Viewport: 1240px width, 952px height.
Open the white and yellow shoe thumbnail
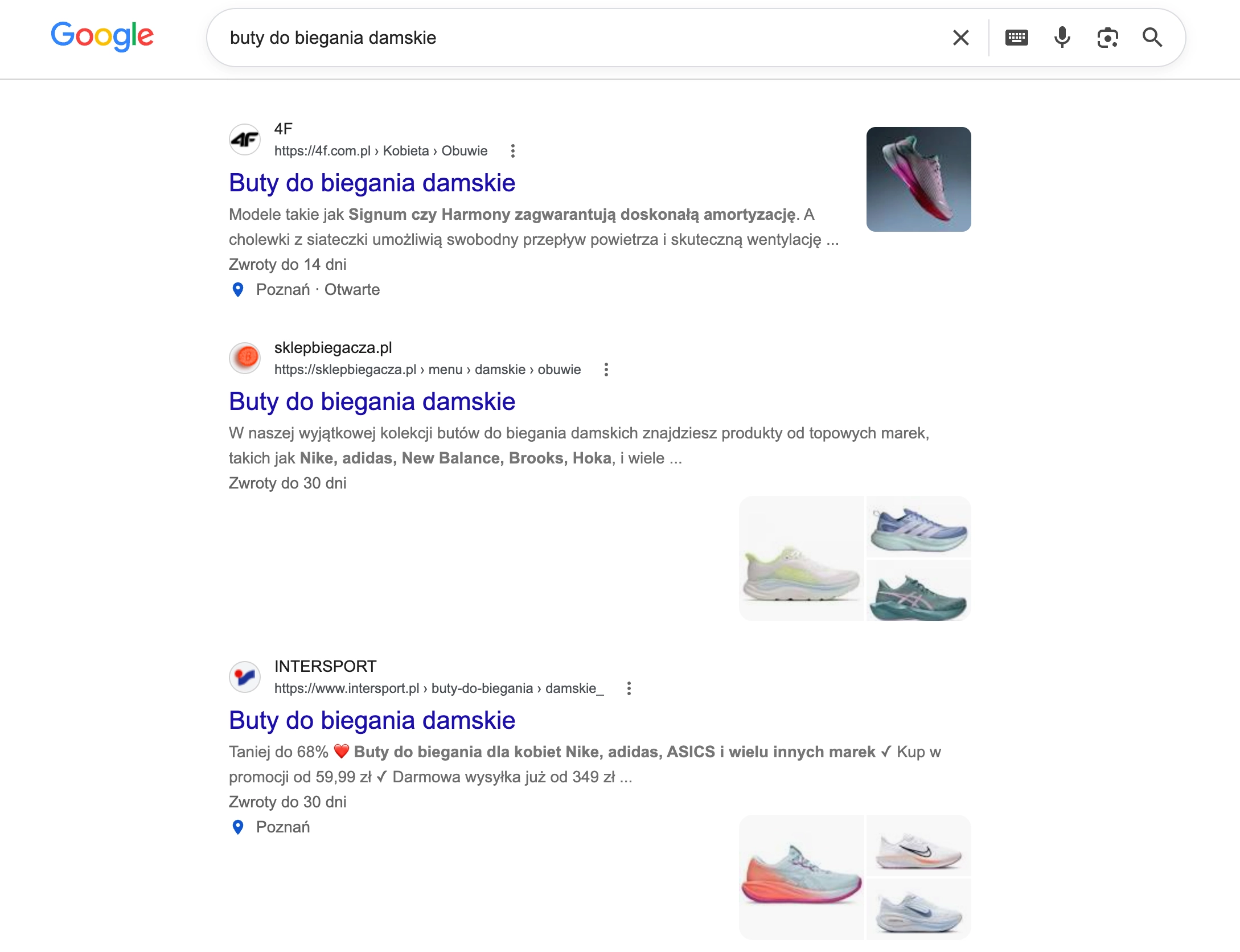click(802, 559)
